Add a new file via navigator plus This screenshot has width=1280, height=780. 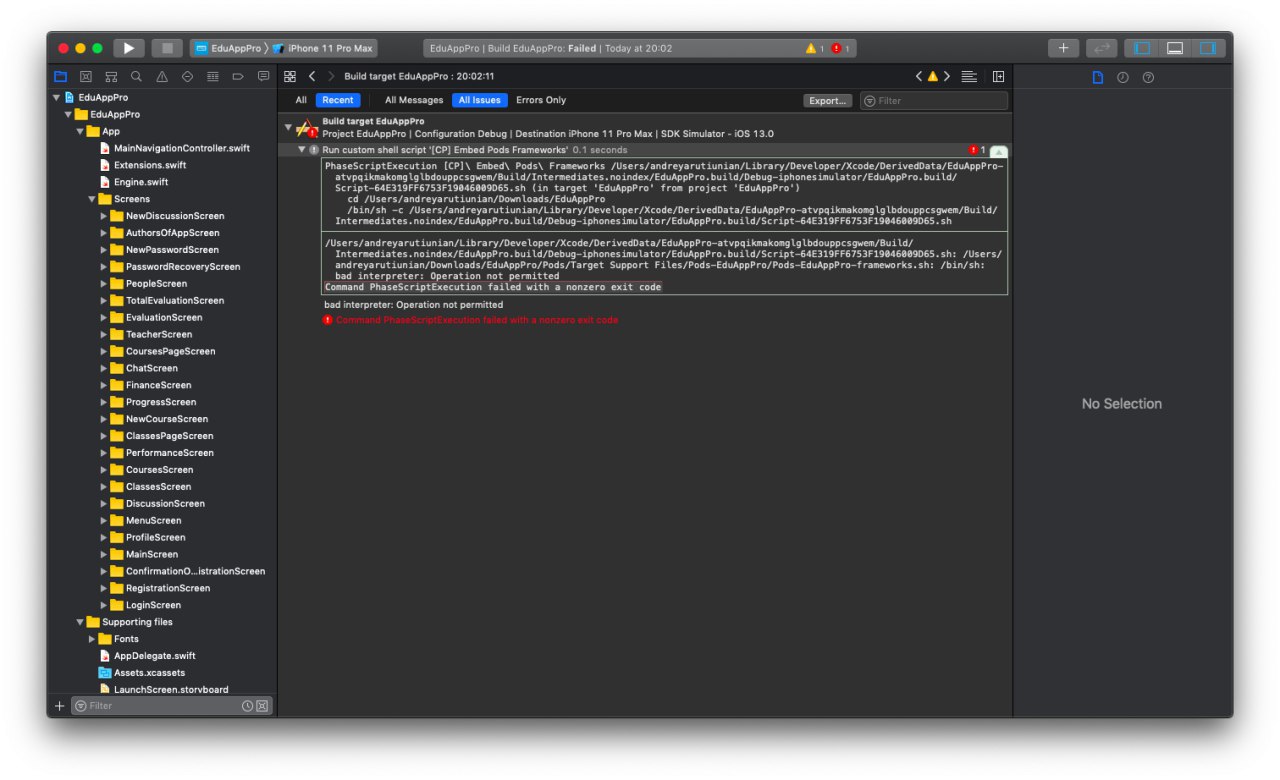point(59,706)
